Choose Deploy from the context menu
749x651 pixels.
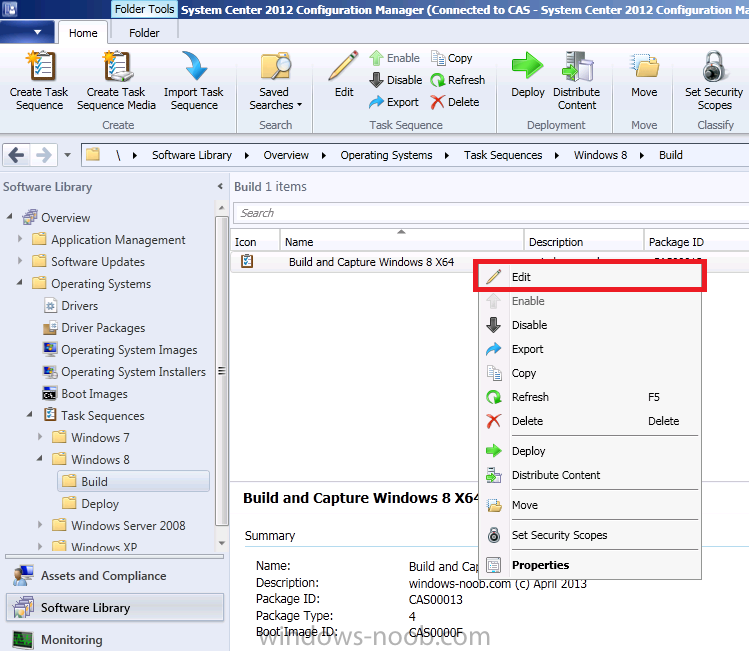tap(590, 451)
